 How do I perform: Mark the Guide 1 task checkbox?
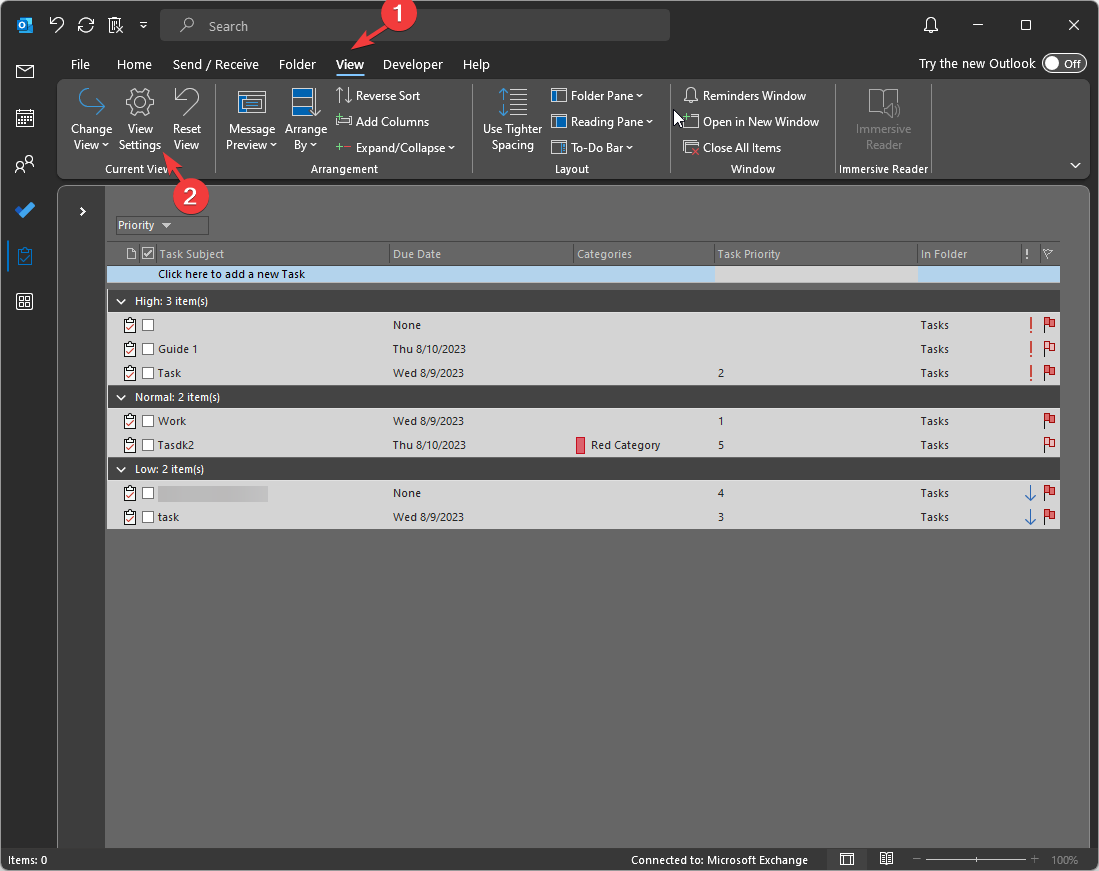(x=148, y=349)
